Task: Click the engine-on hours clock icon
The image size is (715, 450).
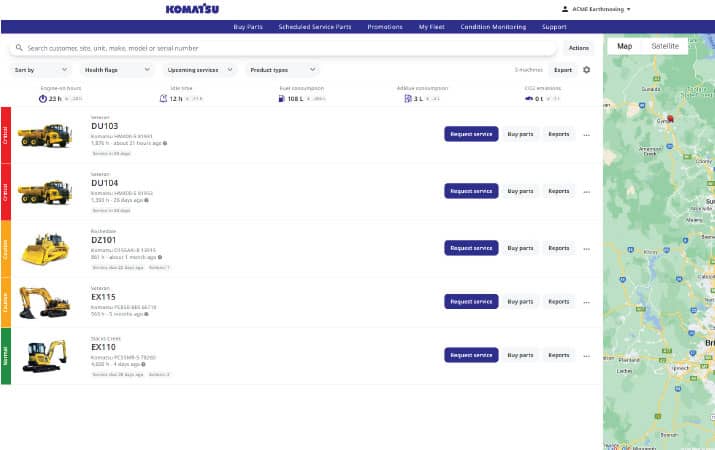Action: [x=43, y=98]
